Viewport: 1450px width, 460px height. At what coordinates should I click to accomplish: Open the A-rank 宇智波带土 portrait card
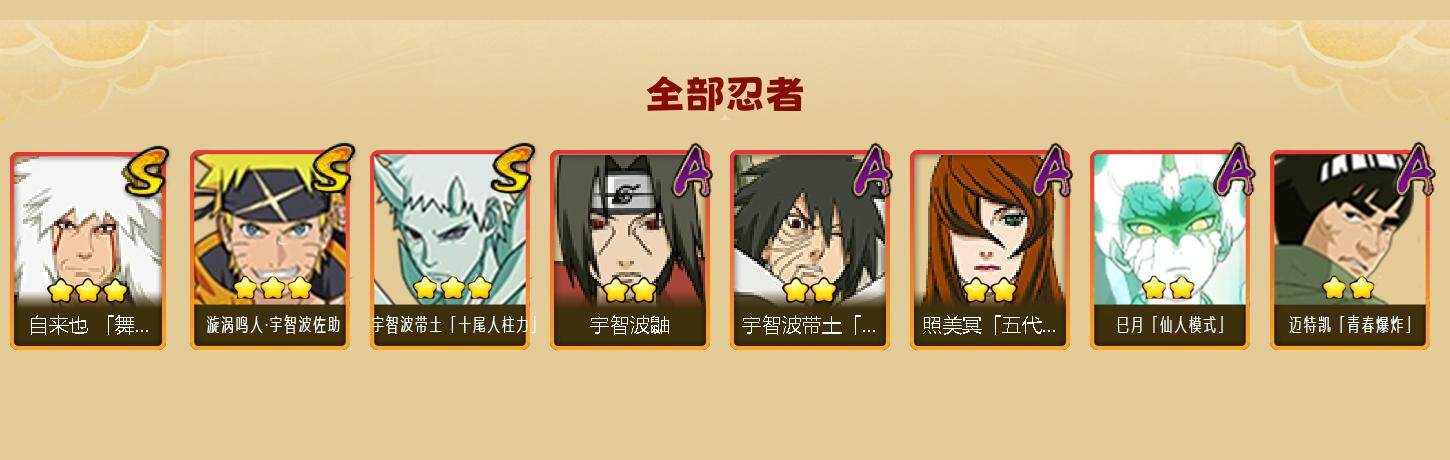coord(810,250)
